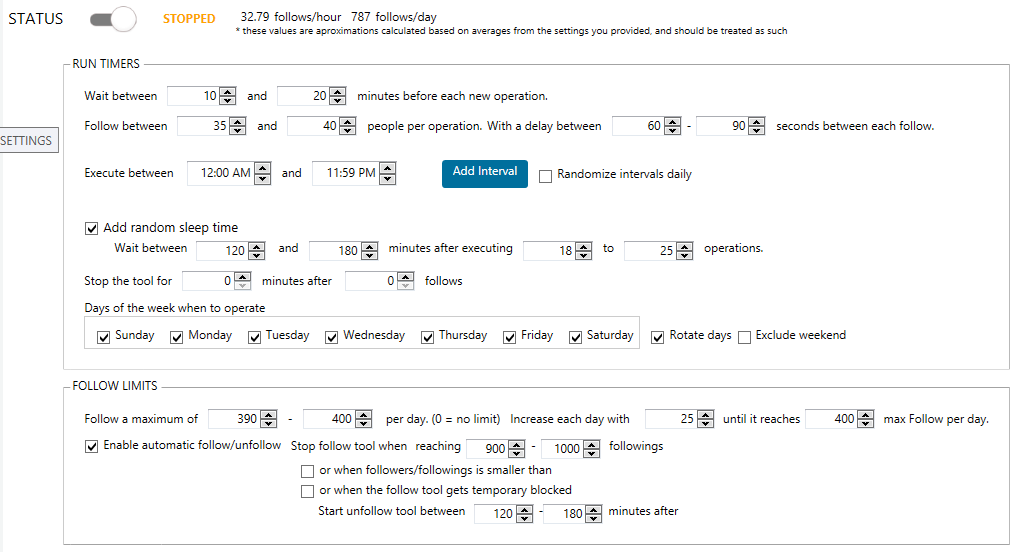Click the Stop the tool for minutes field
Screen dimensions: 1021x552
coord(208,281)
